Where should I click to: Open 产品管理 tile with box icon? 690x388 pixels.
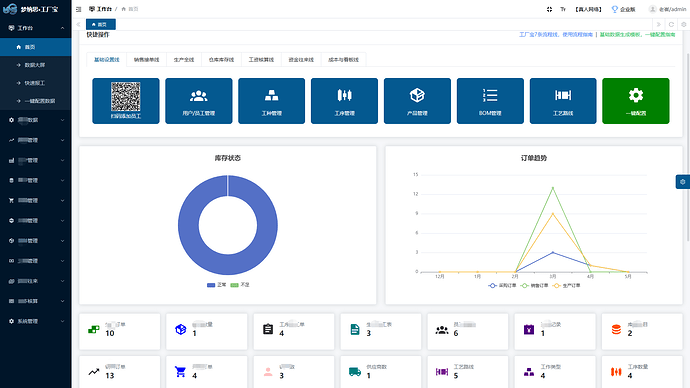pos(417,101)
